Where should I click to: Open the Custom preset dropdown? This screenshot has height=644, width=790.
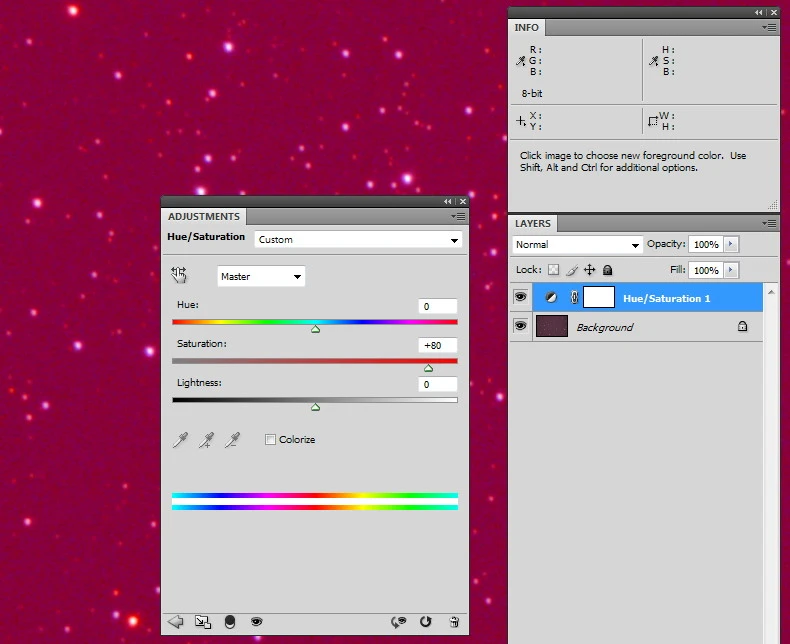point(358,240)
